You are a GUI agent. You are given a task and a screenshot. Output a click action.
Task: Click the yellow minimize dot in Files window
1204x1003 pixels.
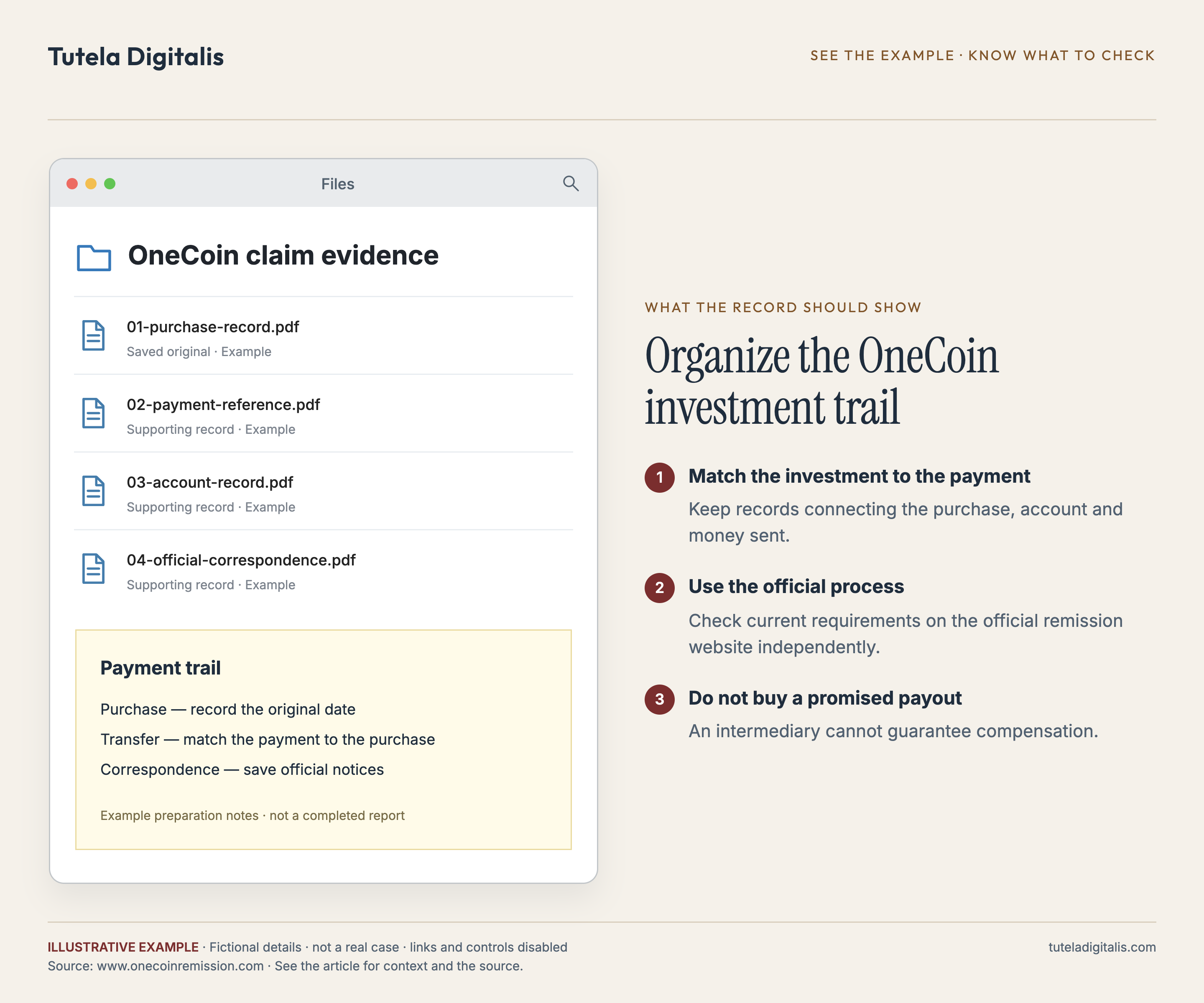pyautogui.click(x=91, y=183)
